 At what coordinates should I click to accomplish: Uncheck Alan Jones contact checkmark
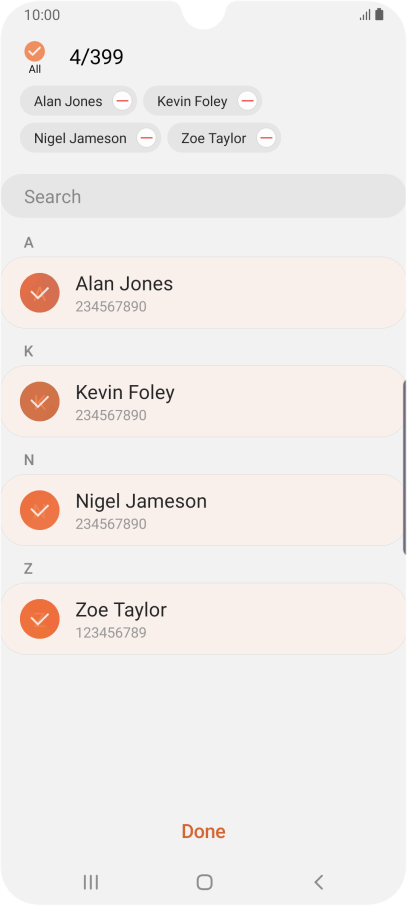39,293
